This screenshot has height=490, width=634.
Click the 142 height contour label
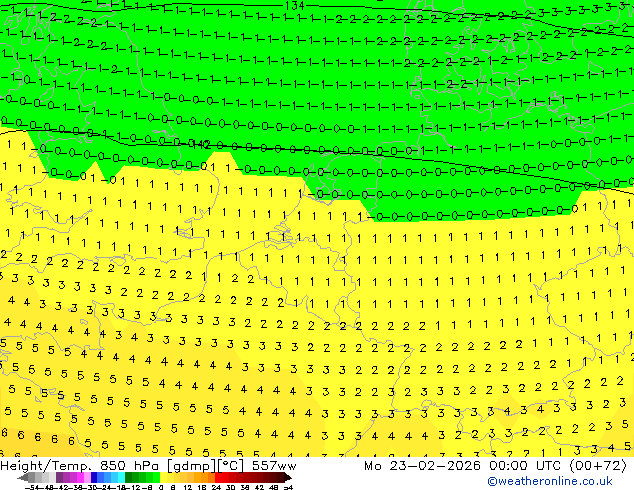pyautogui.click(x=201, y=144)
